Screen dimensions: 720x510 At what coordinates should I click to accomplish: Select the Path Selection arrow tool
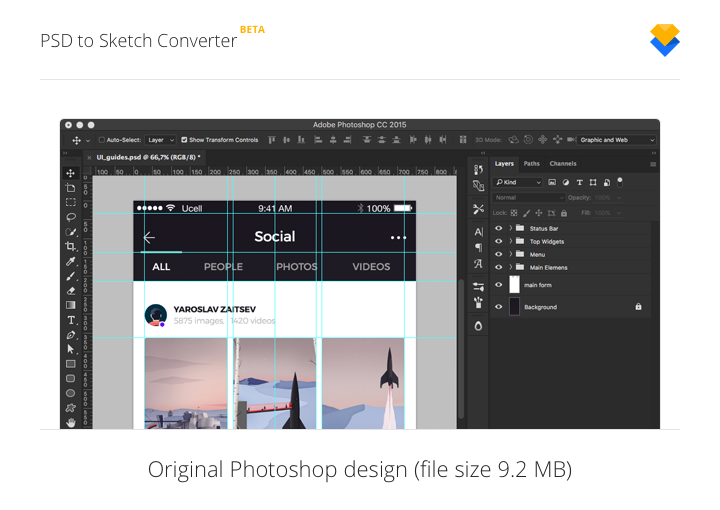coord(70,349)
